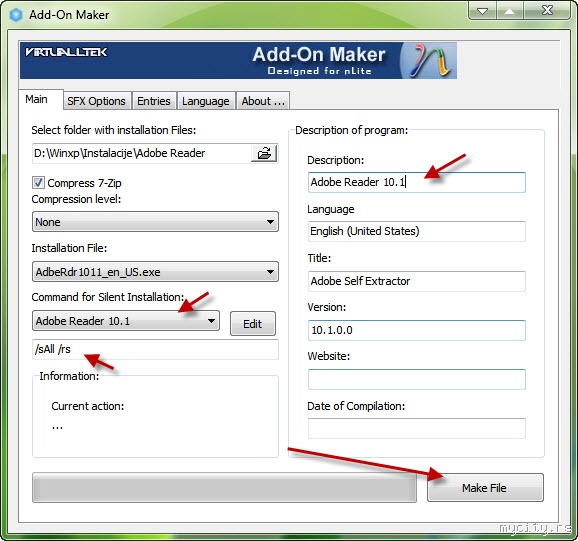Expand the Installation File dropdown
Viewport: 578px width, 541px height.
[155, 272]
